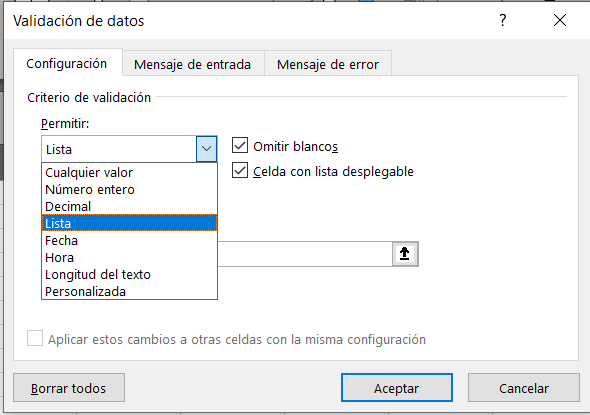Select the Hora option

(x=129, y=258)
